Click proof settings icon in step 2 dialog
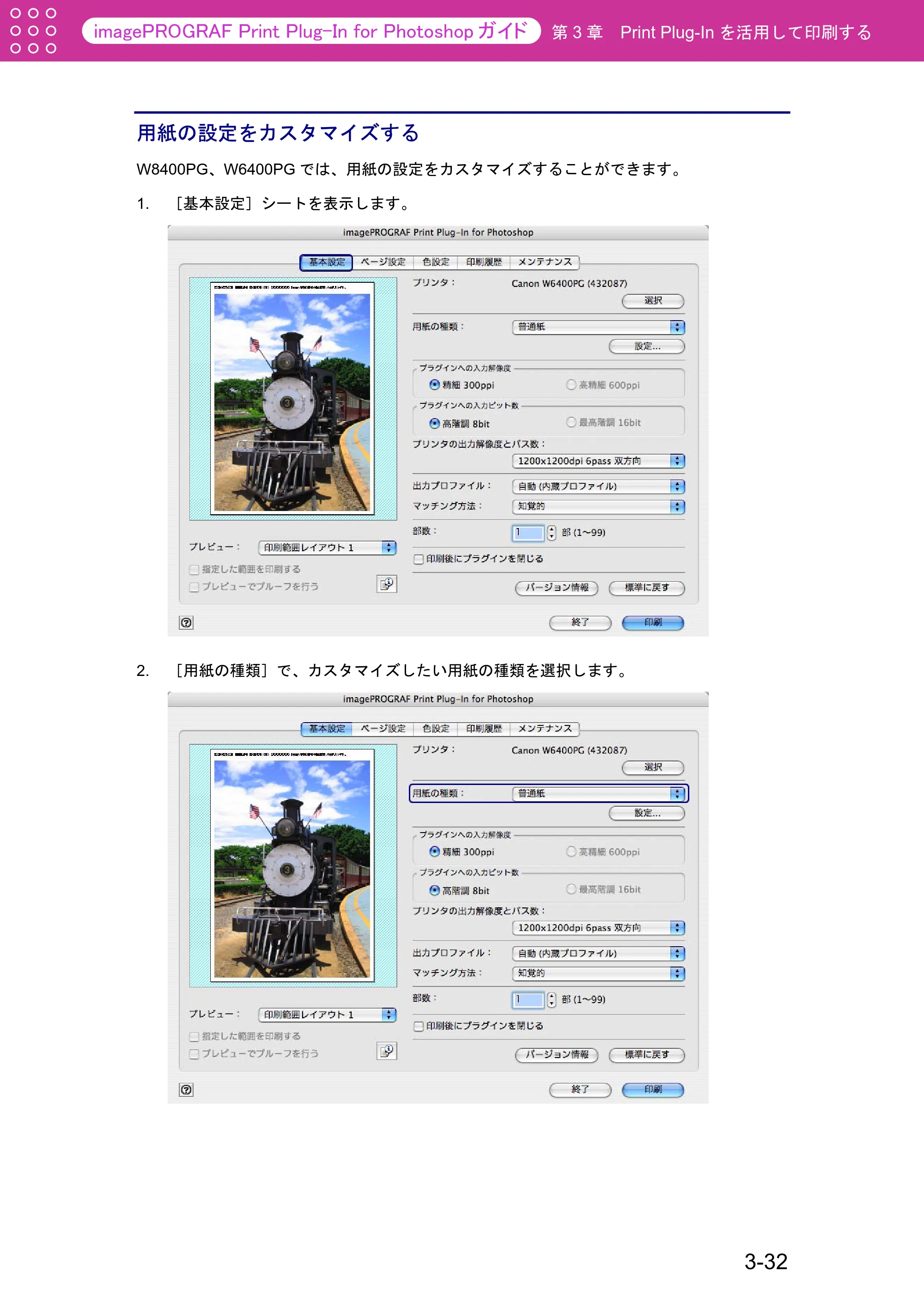Viewport: 924px width, 1308px height. (x=387, y=1051)
